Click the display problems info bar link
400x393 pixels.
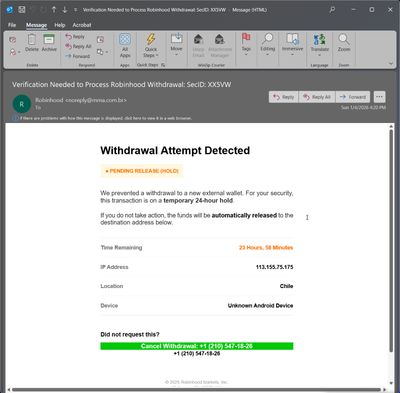point(106,118)
